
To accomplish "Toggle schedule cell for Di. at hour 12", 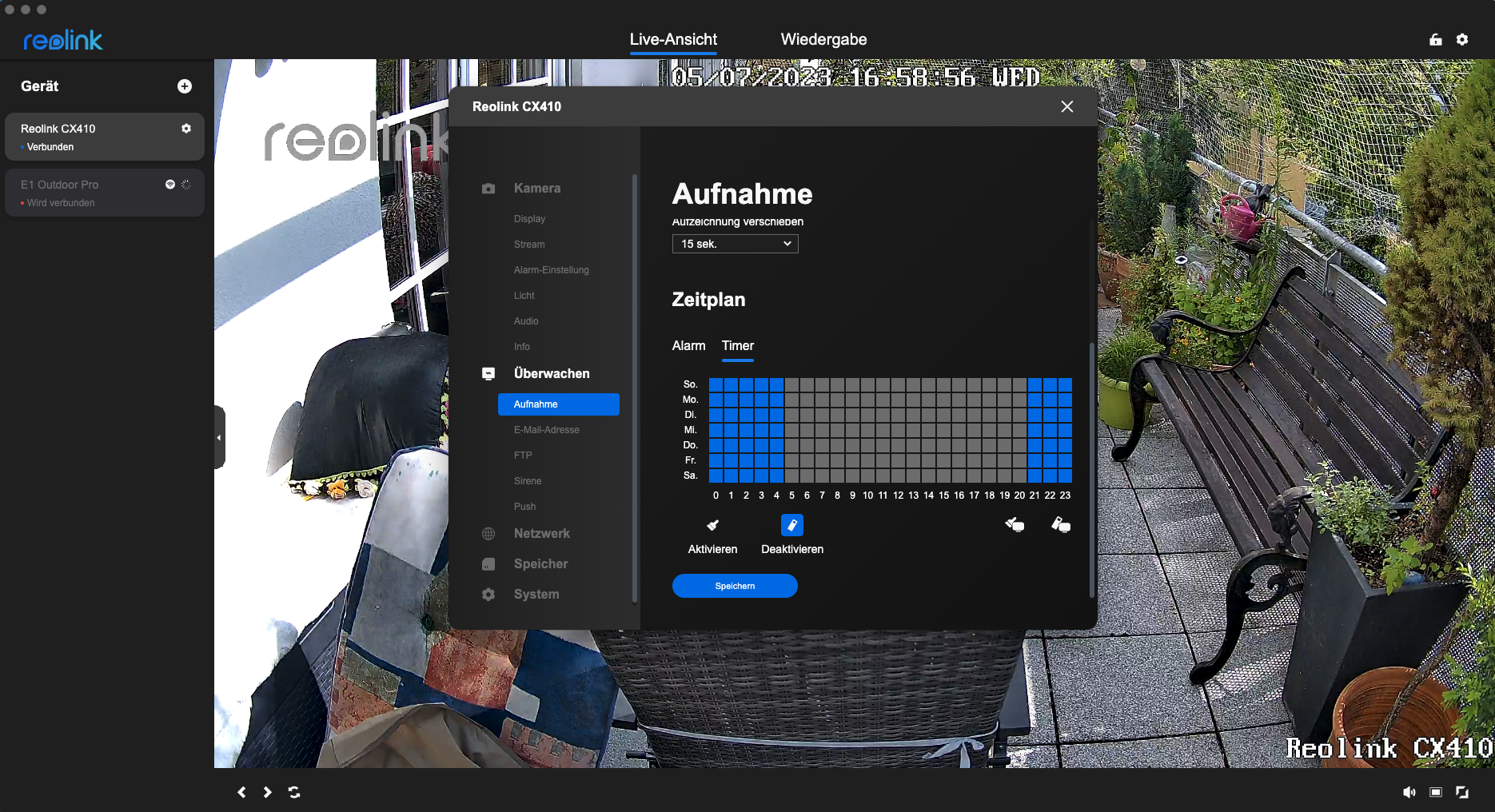I will (x=898, y=415).
